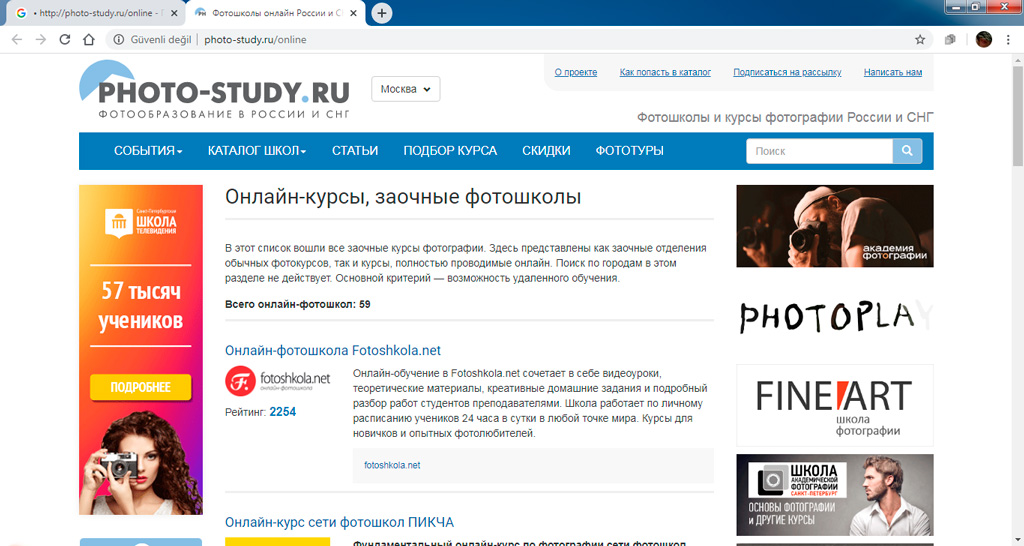Visit the fotoshkola.net site link
Viewport: 1024px width, 546px height.
coord(392,466)
